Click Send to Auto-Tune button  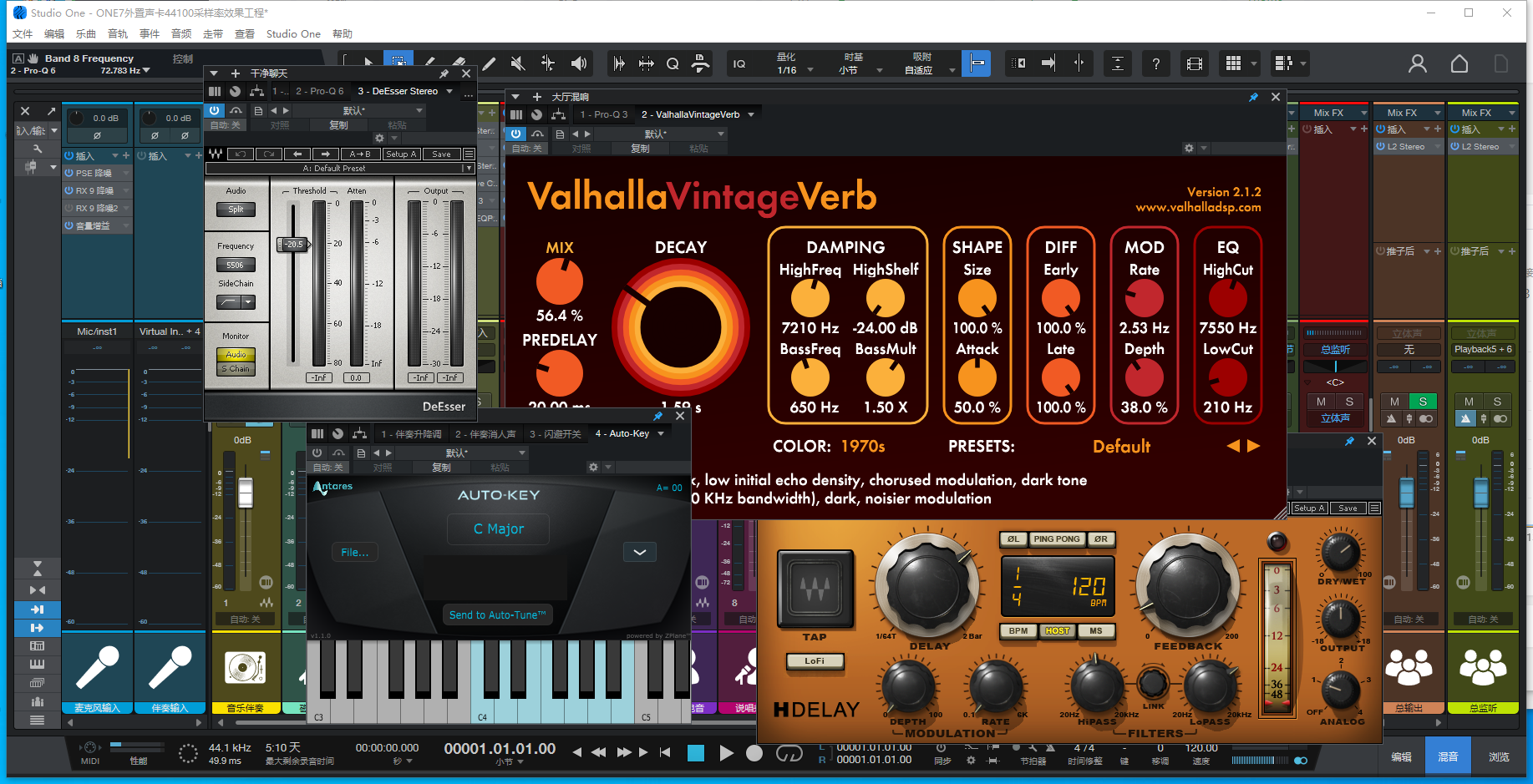(x=498, y=615)
